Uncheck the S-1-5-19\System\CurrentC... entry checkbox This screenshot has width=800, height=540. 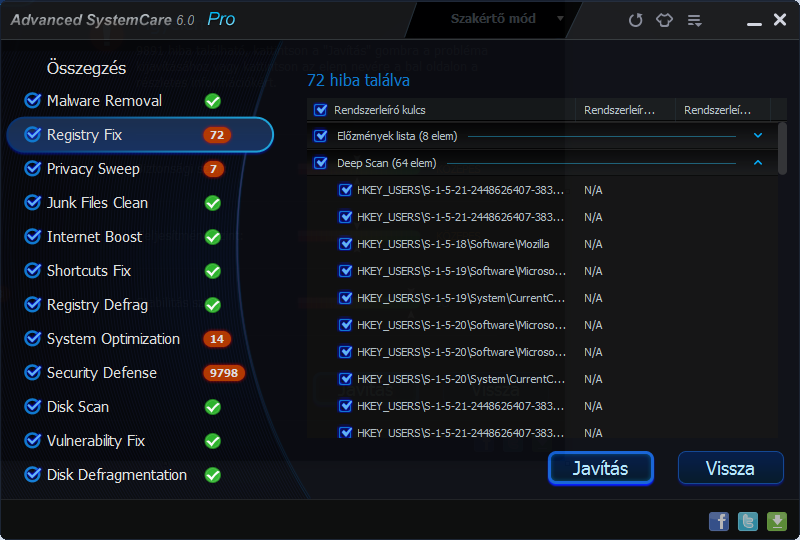click(345, 298)
